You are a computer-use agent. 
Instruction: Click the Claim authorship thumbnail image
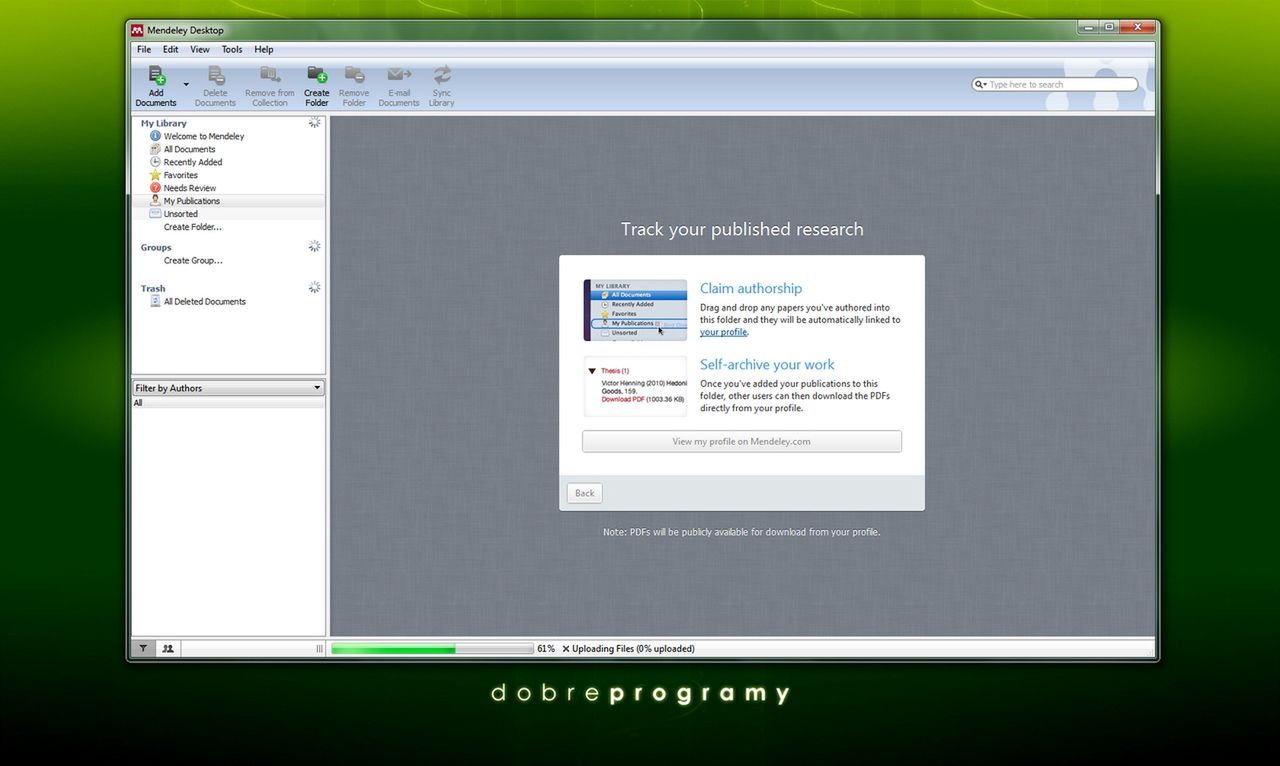click(x=636, y=310)
